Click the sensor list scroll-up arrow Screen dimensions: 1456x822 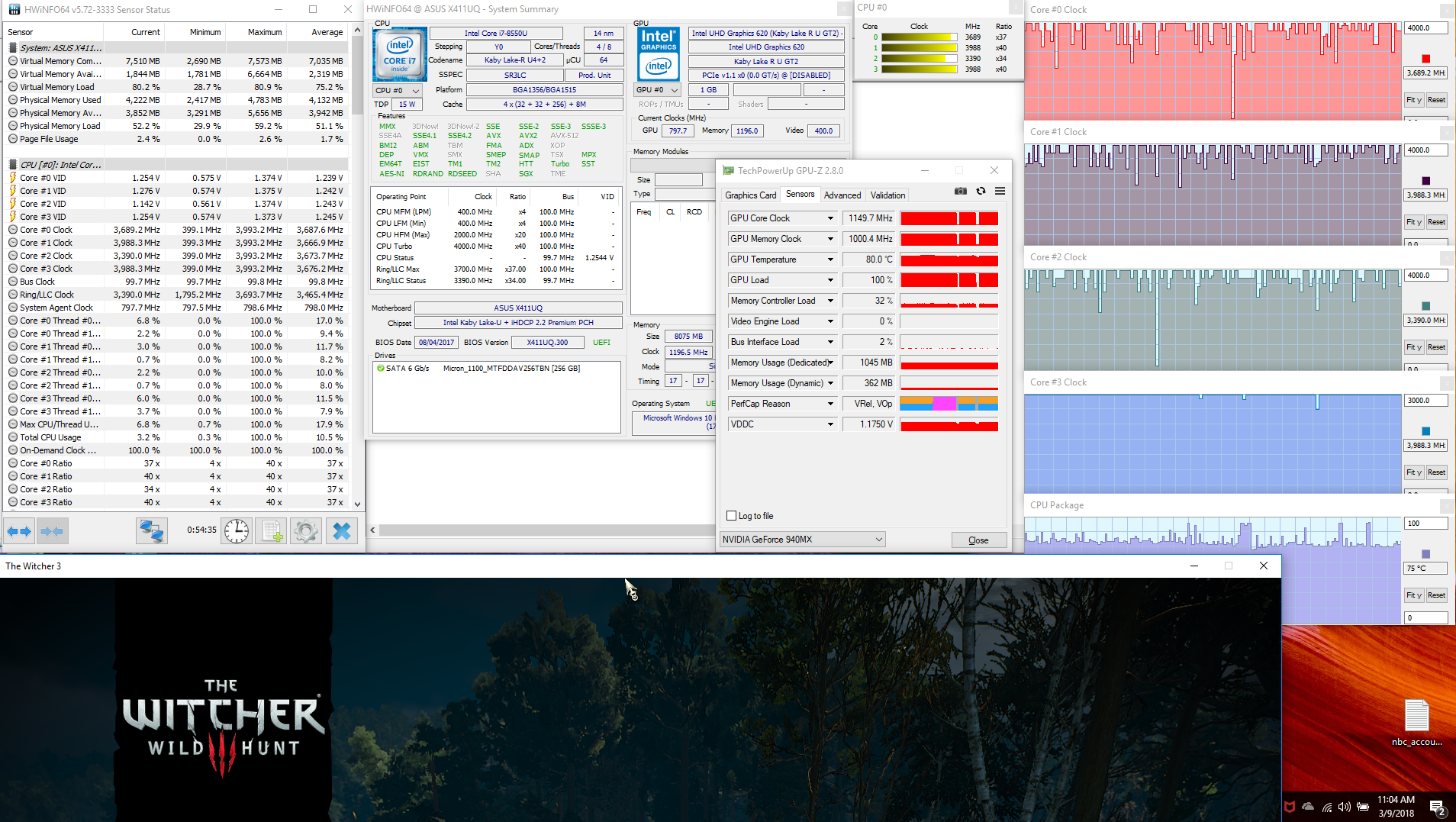[357, 31]
